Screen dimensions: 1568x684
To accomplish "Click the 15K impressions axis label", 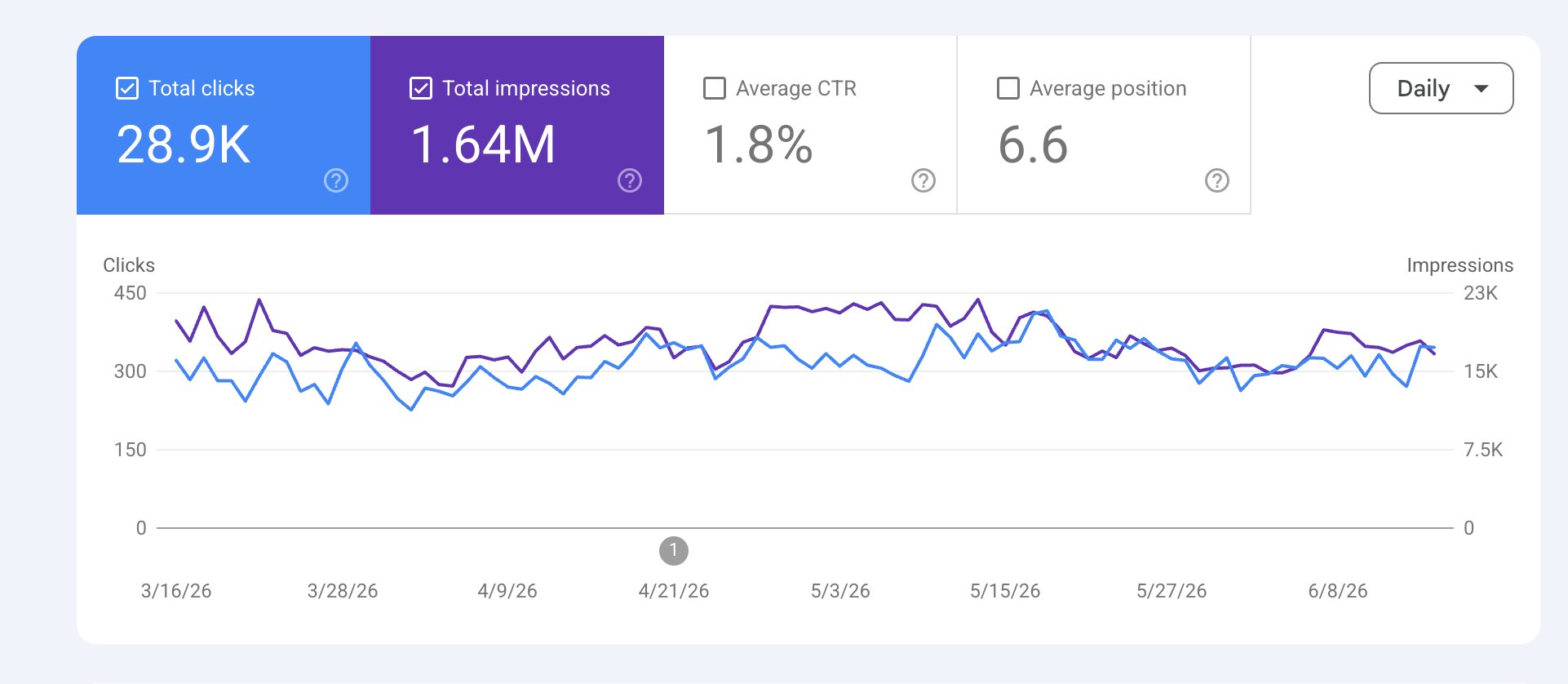I will click(x=1481, y=371).
